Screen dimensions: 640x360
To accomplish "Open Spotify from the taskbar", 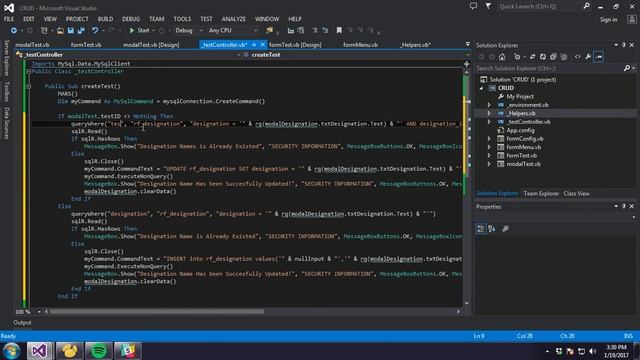I will (x=98, y=351).
